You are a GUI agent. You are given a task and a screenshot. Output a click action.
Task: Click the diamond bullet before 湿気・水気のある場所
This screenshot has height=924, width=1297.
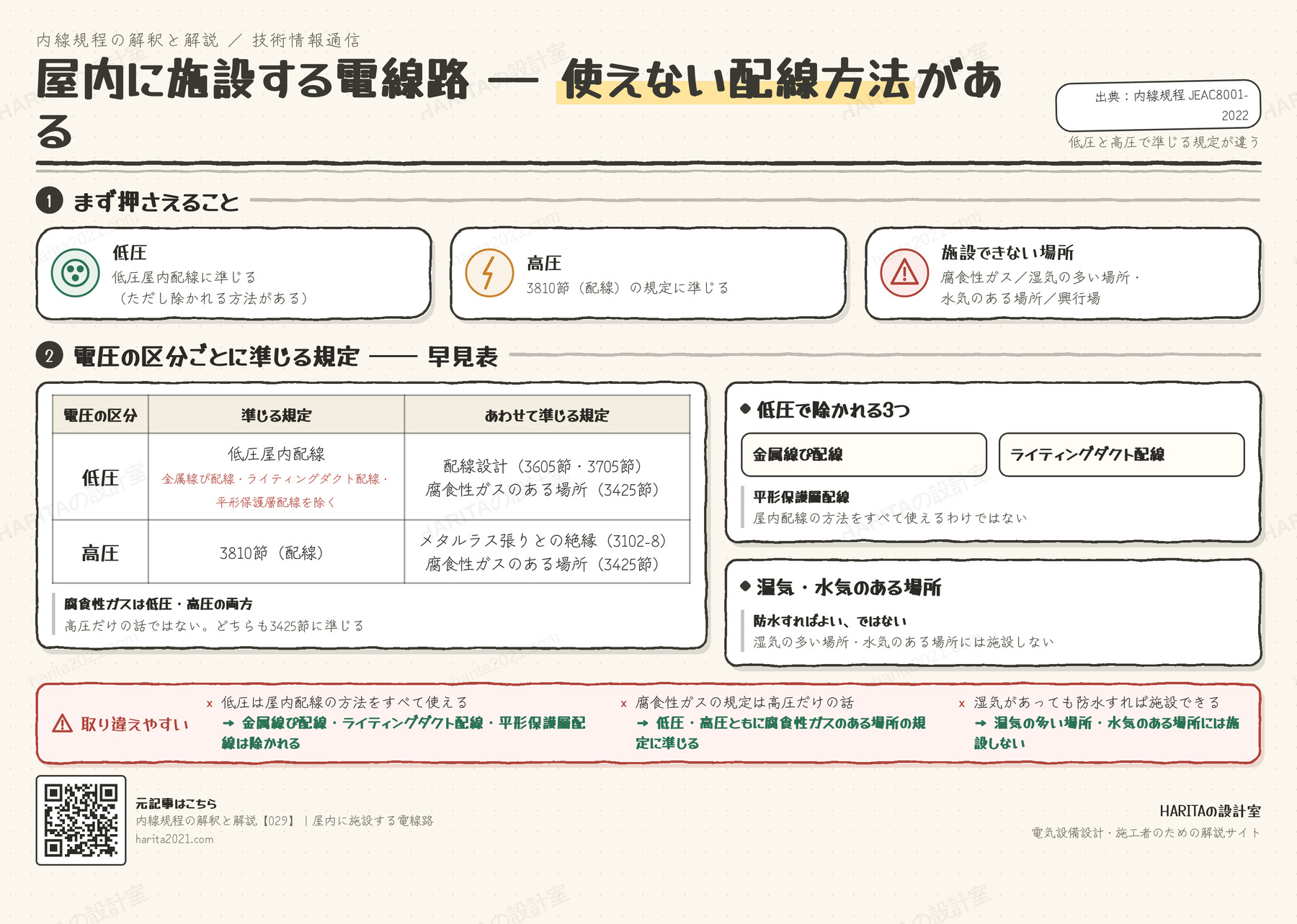pyautogui.click(x=746, y=586)
